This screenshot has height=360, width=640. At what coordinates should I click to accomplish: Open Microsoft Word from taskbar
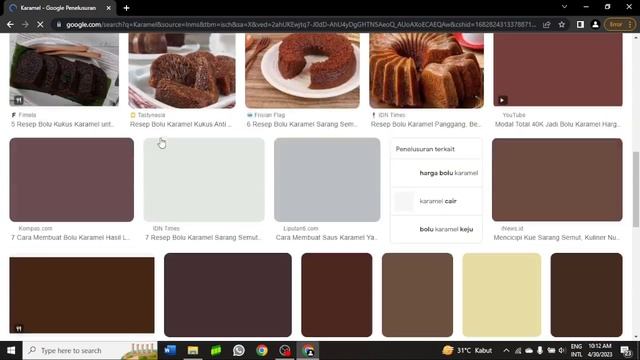point(170,351)
